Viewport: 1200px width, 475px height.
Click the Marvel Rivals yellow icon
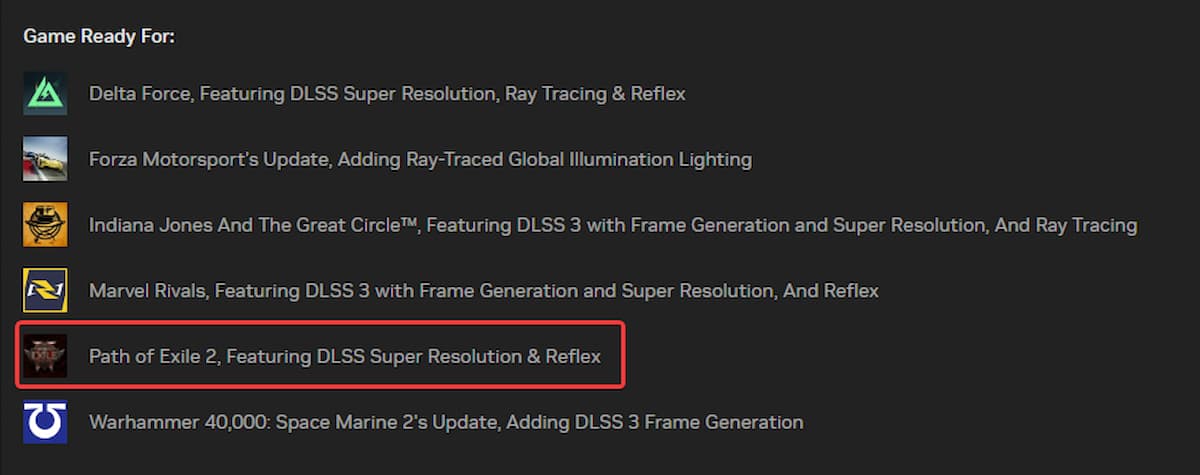click(45, 290)
